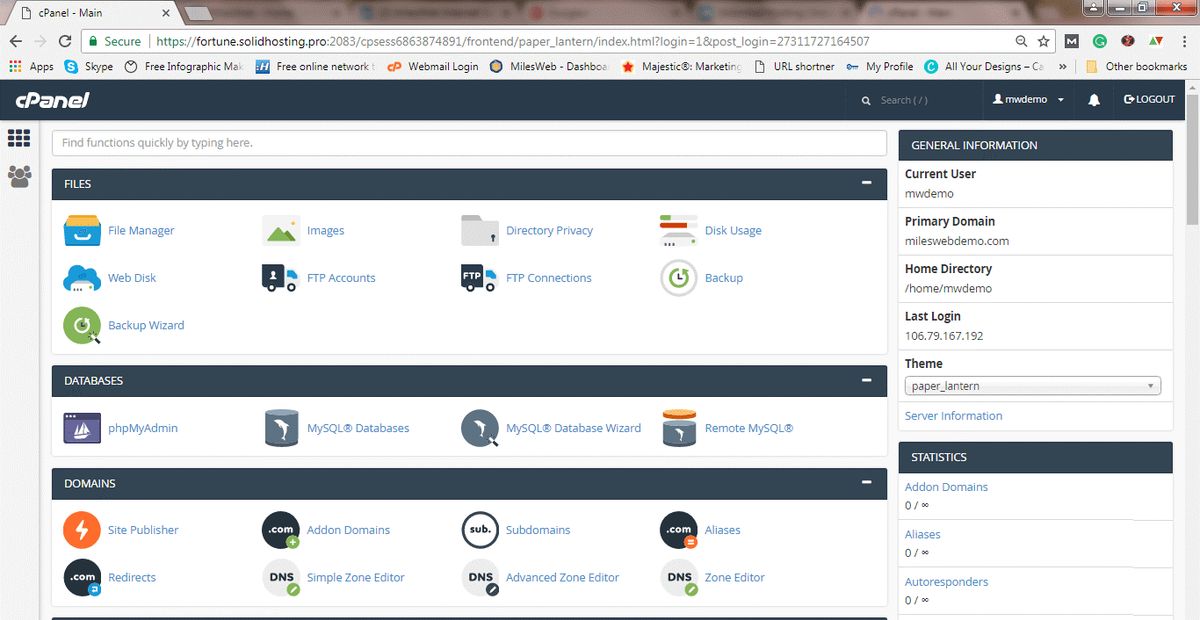This screenshot has width=1200, height=620.
Task: Open the Server Information link
Action: (953, 416)
